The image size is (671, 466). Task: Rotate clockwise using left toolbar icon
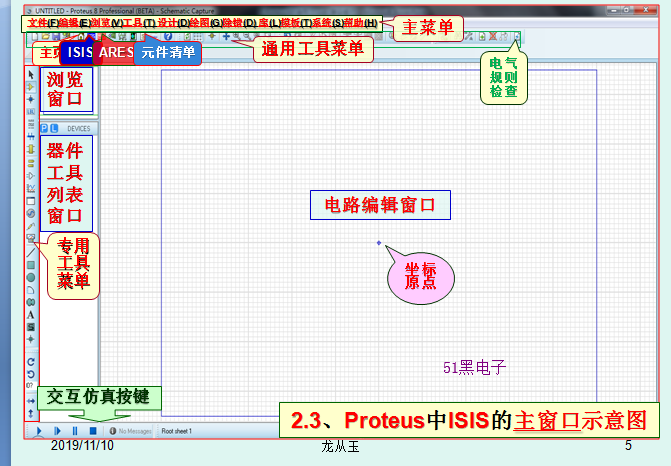[31, 362]
